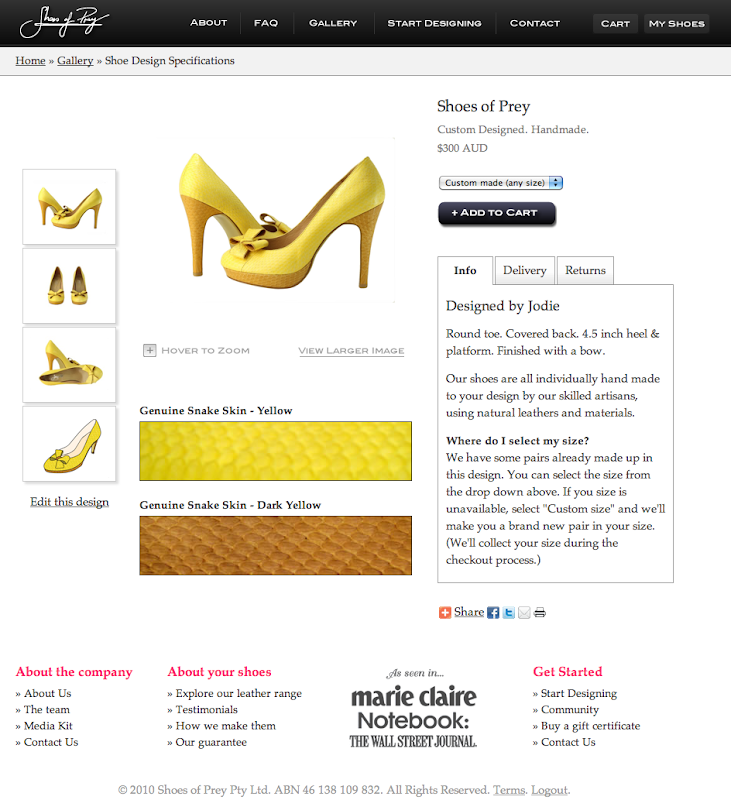This screenshot has height=800, width=731.
Task: Open Testimonials footer link
Action: 207,710
